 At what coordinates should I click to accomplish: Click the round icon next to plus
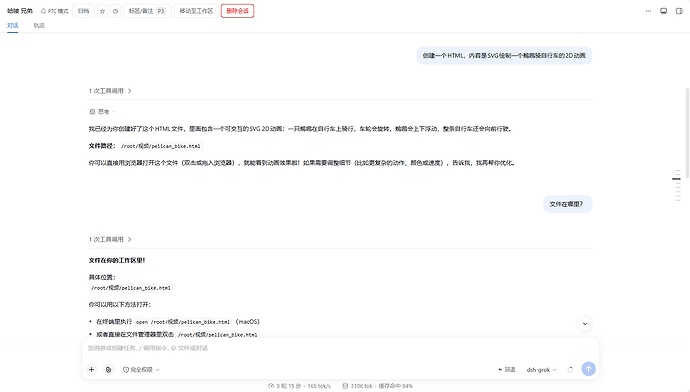click(108, 370)
